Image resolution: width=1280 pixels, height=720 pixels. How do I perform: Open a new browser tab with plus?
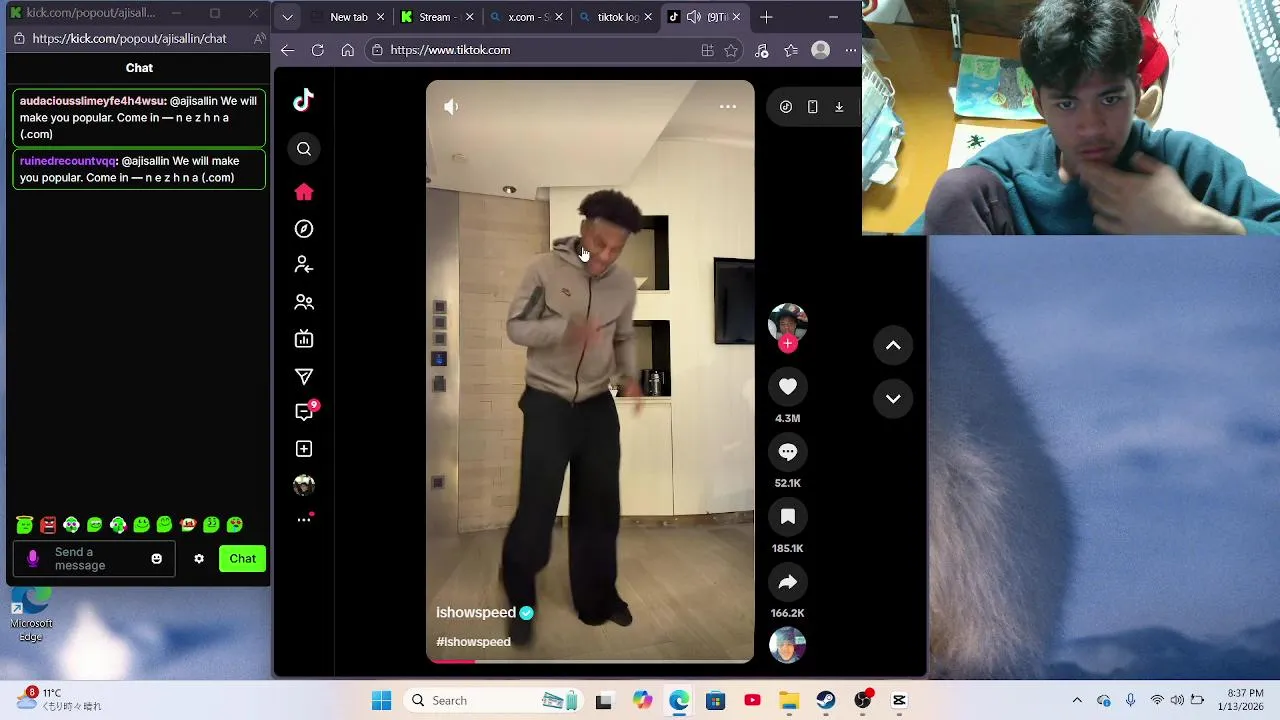pos(766,17)
